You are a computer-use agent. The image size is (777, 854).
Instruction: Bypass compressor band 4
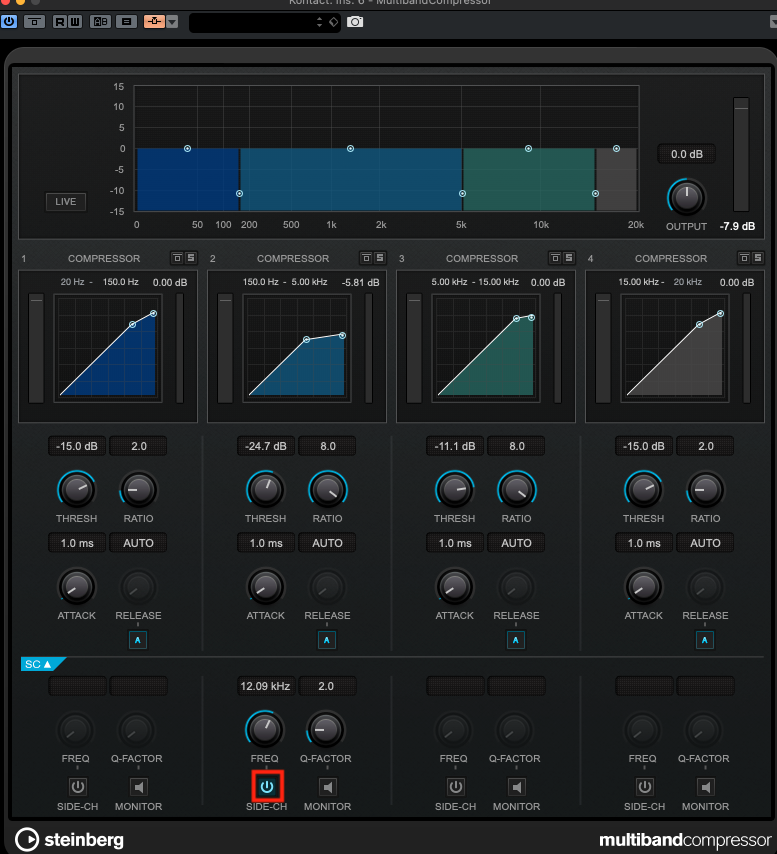tap(744, 258)
